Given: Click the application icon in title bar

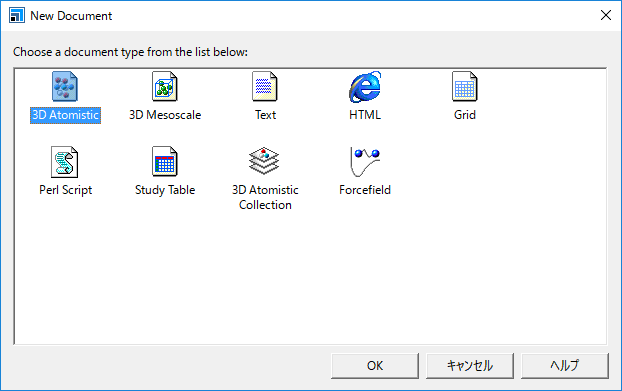Looking at the screenshot, I should 17,15.
